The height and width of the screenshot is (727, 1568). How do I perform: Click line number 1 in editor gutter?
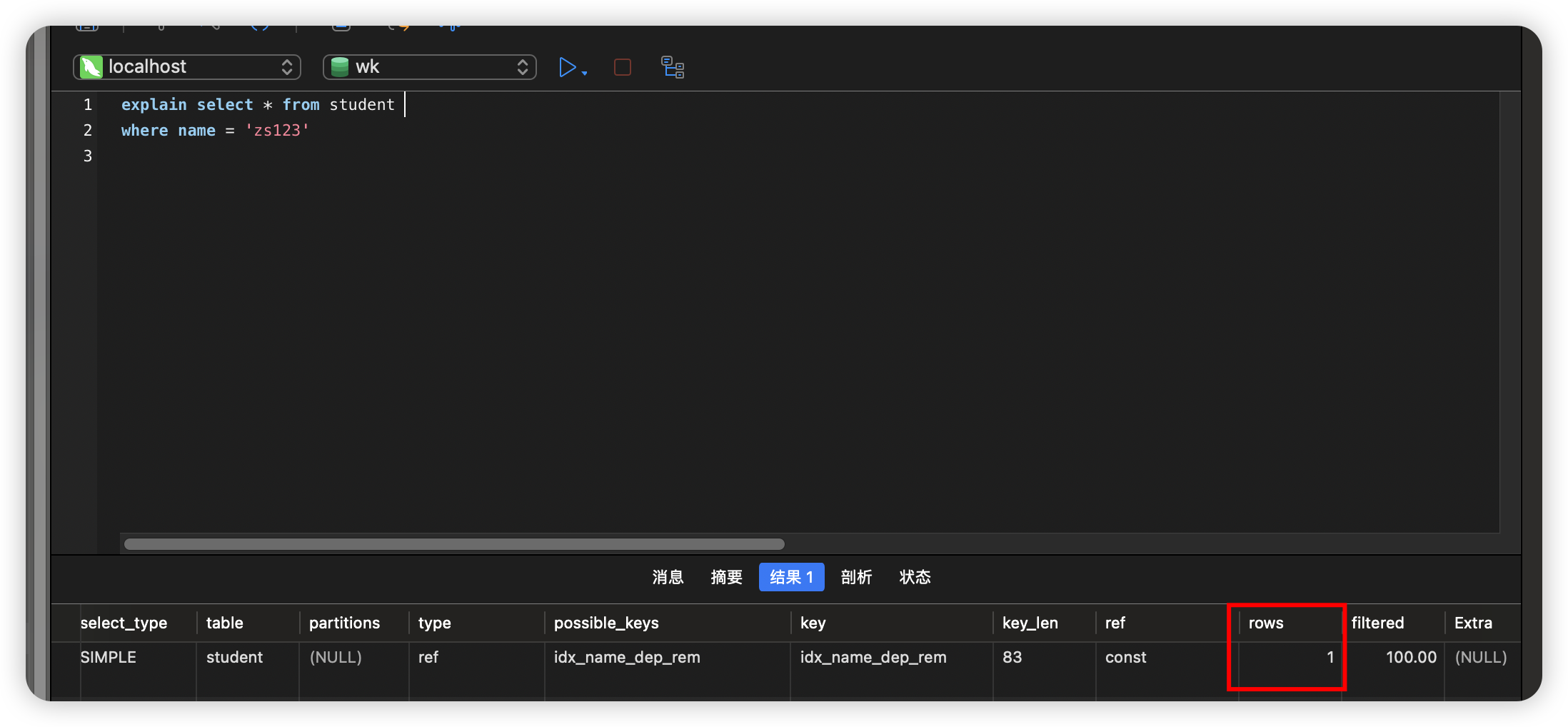coord(88,105)
